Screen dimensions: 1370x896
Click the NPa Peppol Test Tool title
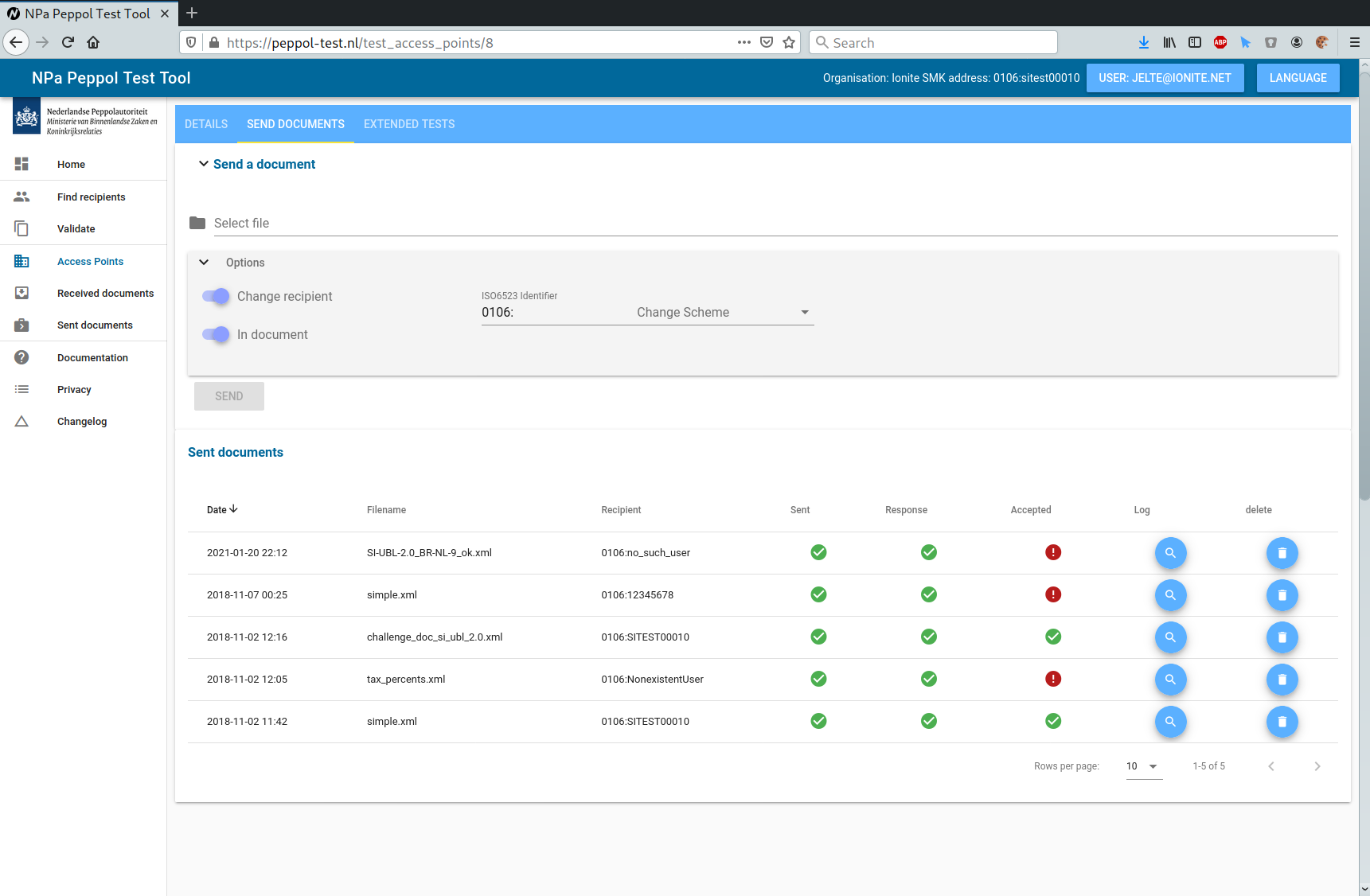(111, 78)
